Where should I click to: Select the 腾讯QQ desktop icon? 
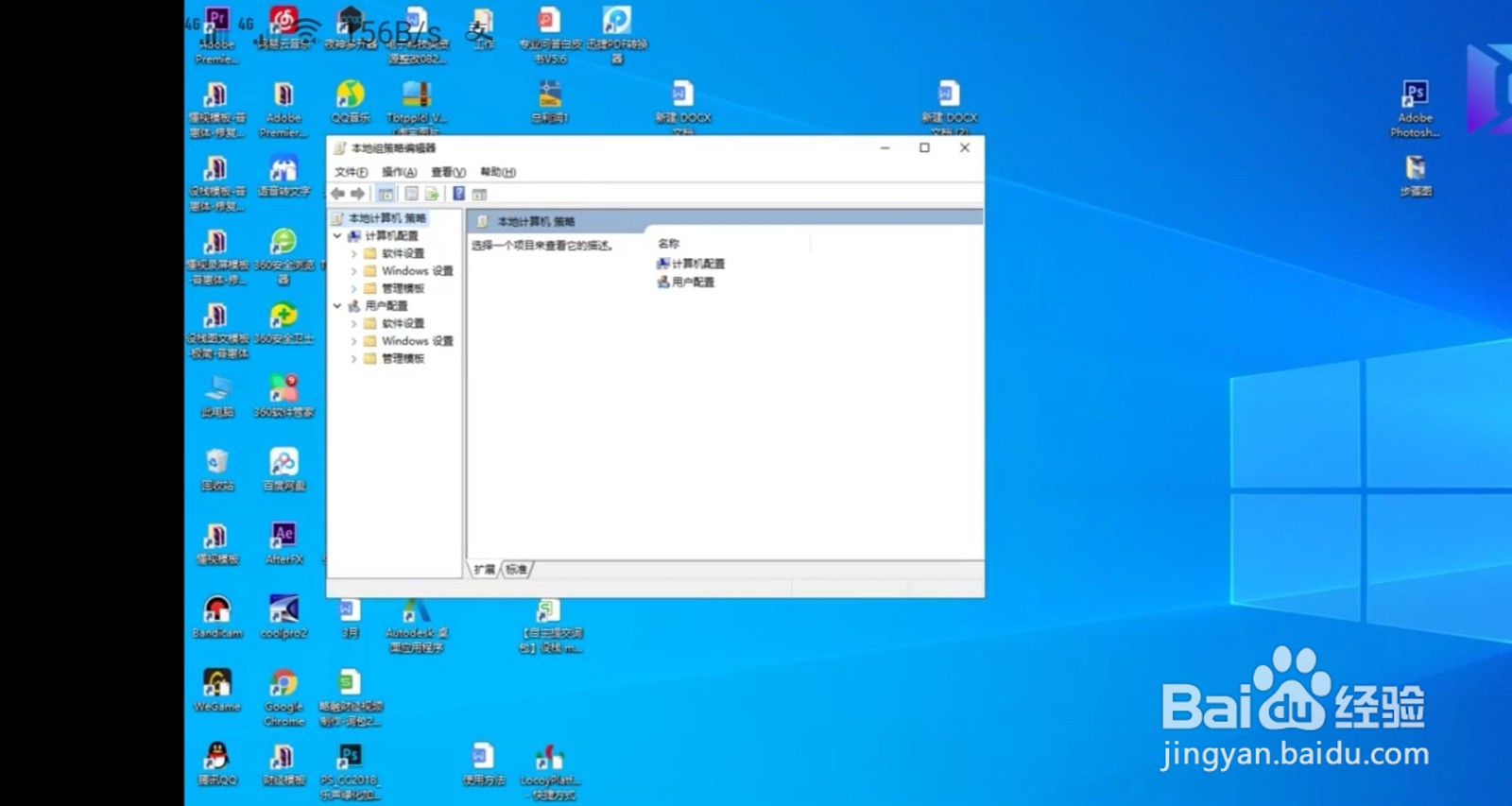pos(217,765)
